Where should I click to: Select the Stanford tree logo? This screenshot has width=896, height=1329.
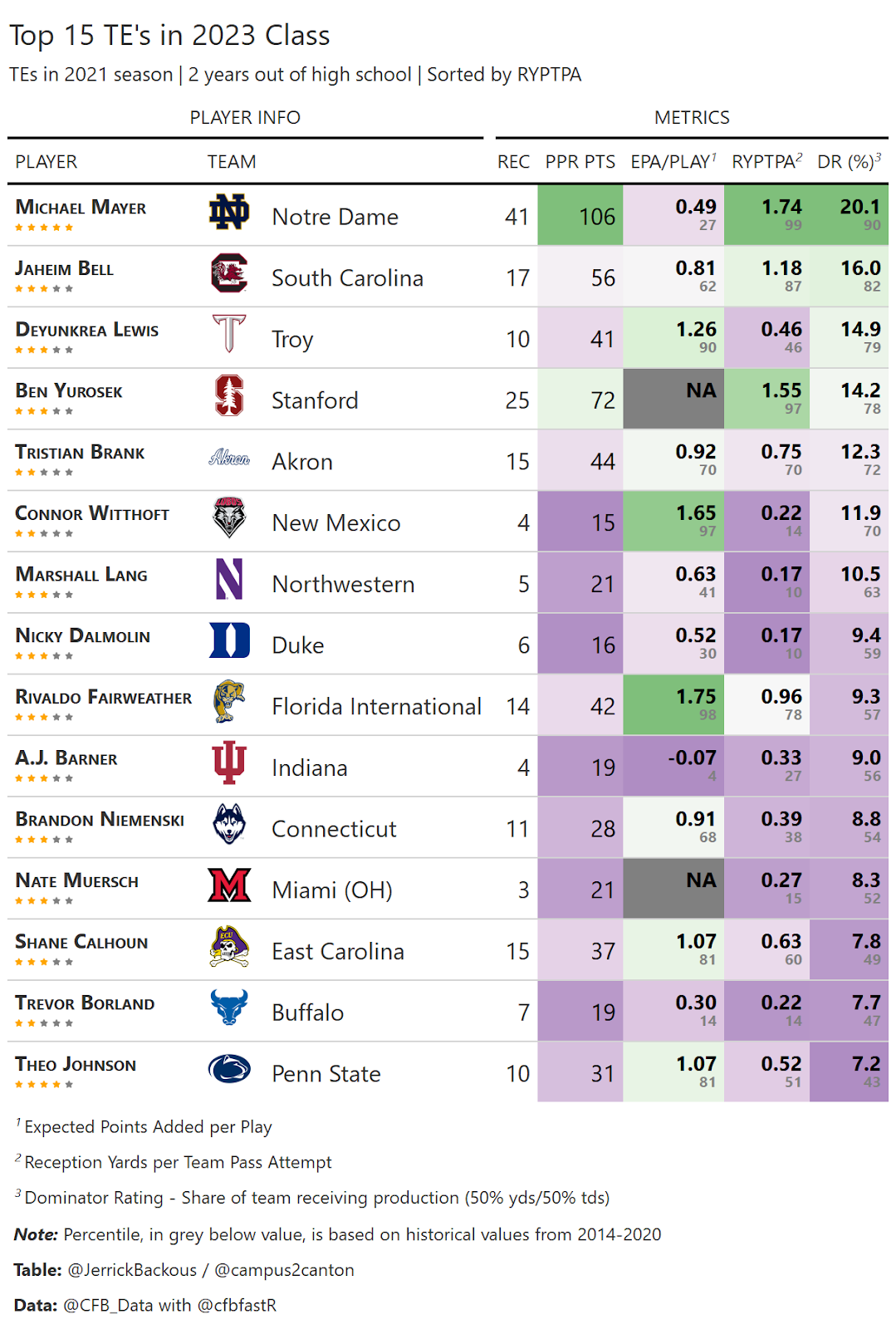pyautogui.click(x=229, y=395)
